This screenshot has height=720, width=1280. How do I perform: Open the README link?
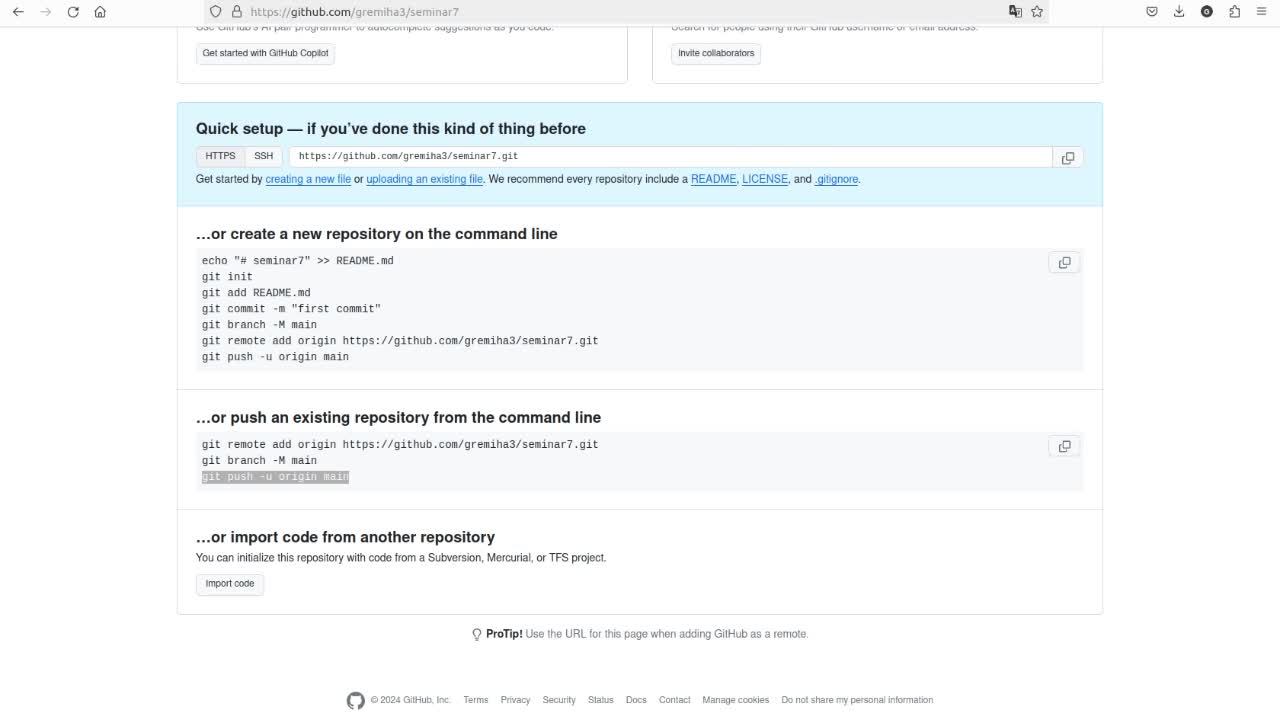(x=713, y=180)
